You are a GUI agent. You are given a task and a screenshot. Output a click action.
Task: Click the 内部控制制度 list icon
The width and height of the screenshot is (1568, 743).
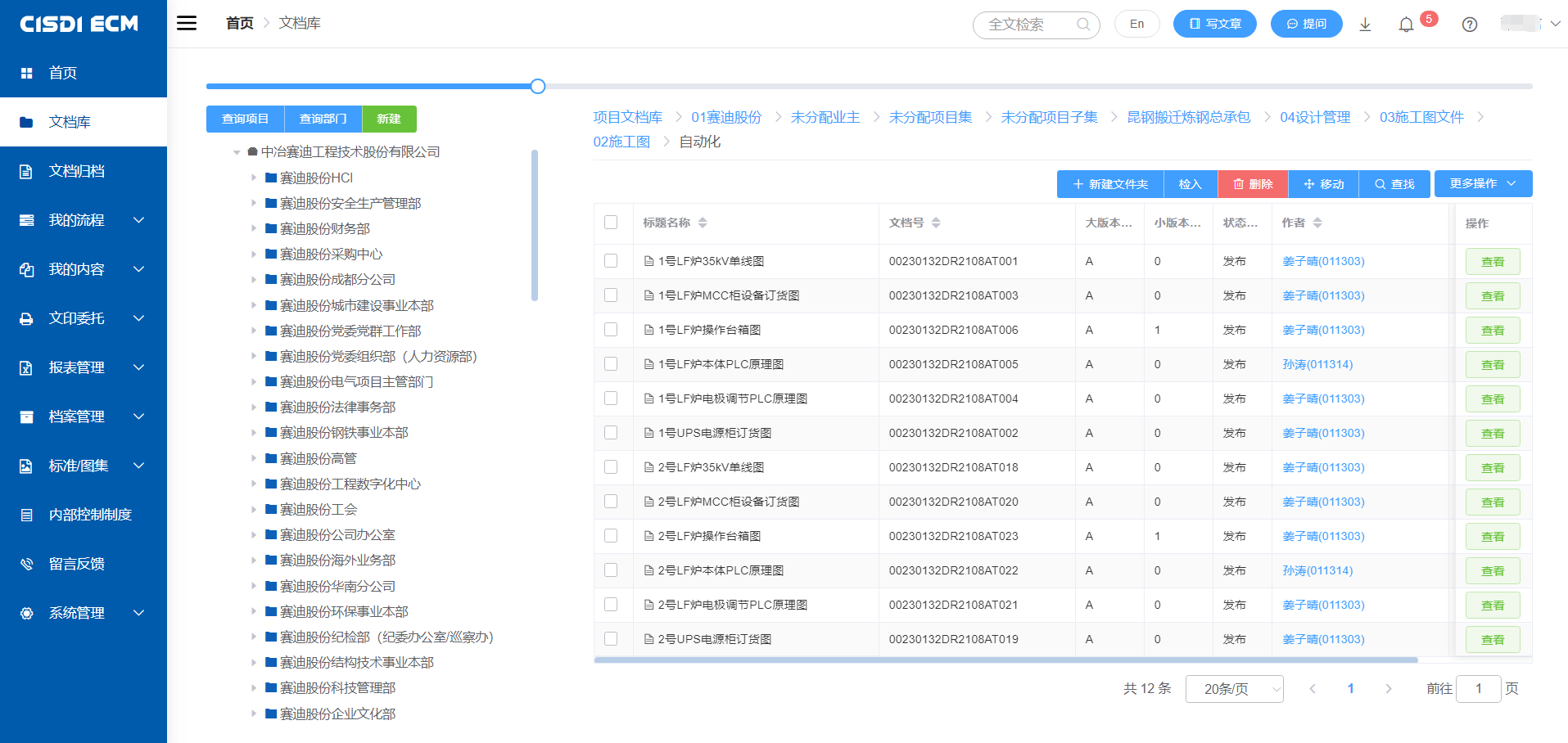26,515
